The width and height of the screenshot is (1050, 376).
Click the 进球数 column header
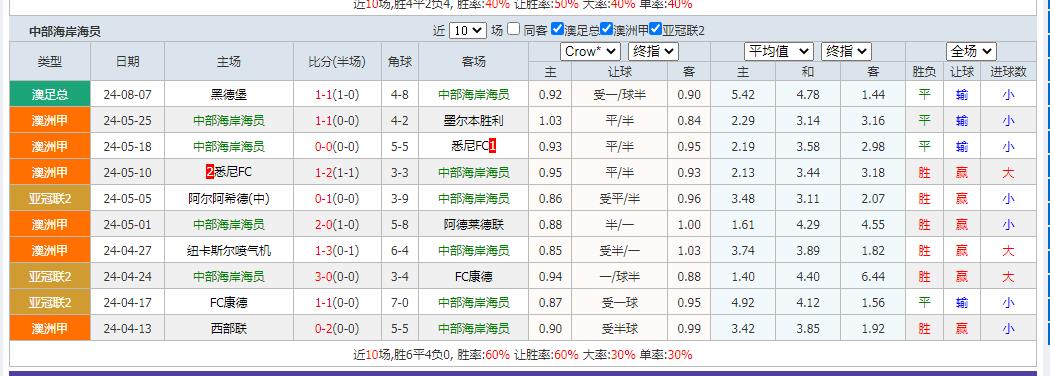pos(1008,72)
